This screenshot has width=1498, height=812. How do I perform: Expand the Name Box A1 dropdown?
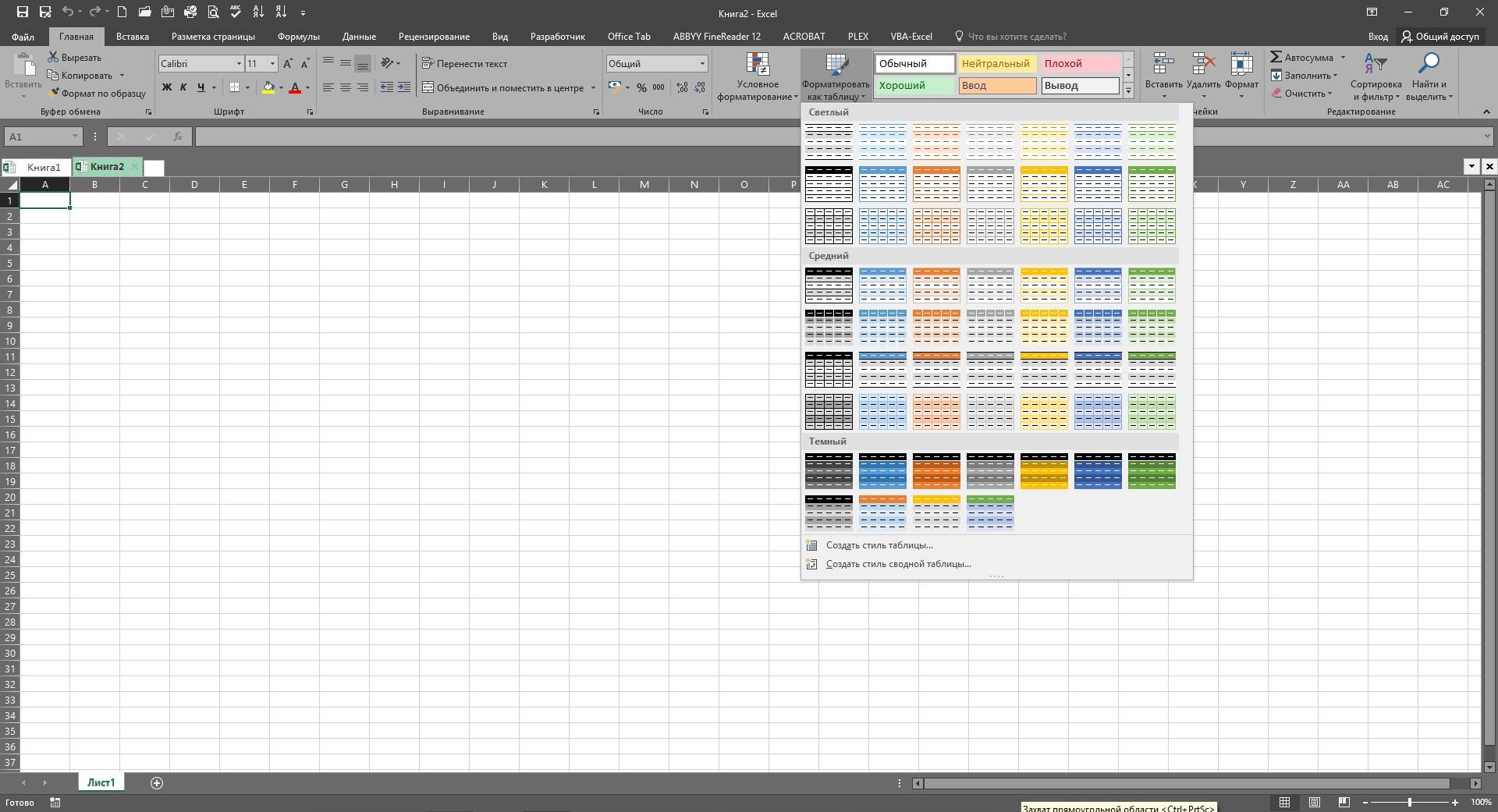75,137
